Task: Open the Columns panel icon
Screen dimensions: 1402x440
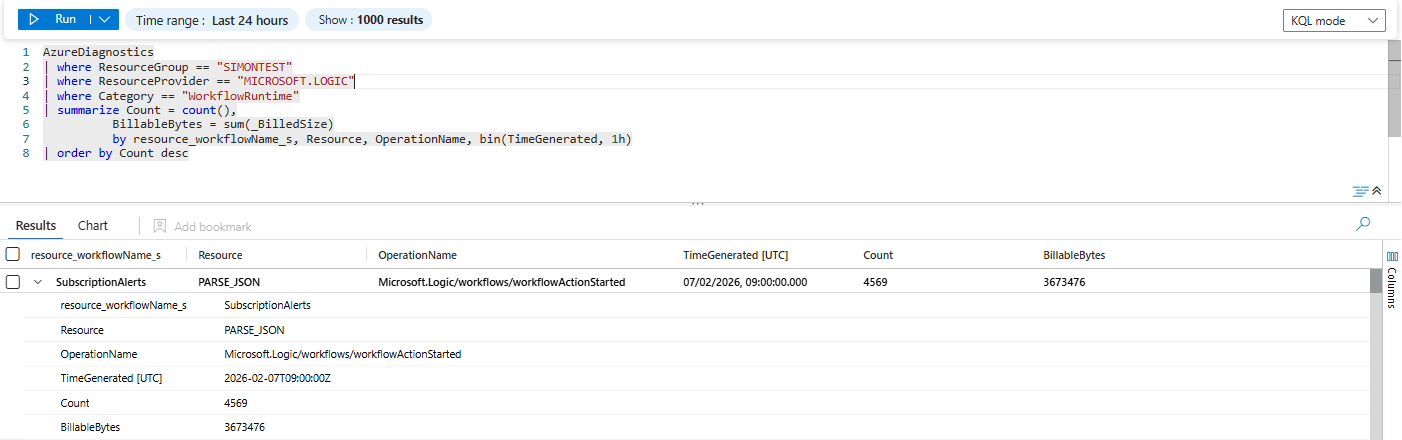Action: (1392, 259)
